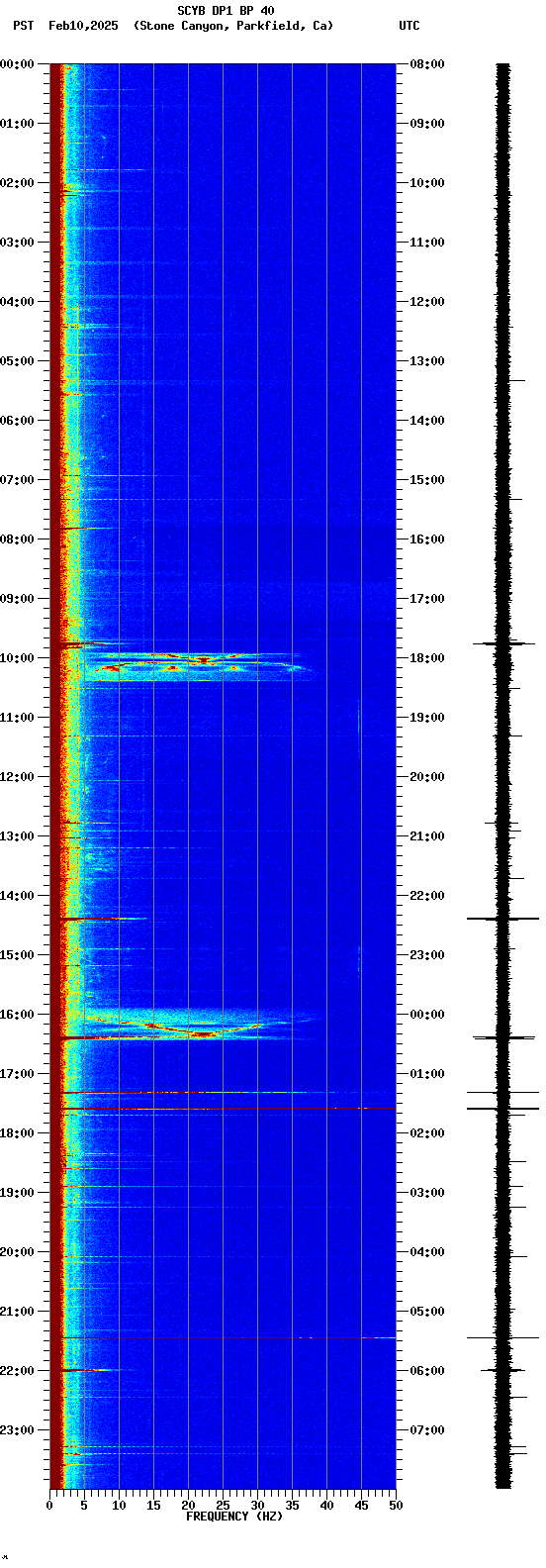The width and height of the screenshot is (546, 1568).
Task: Click the wide waveform spike near 22:25 UTC
Action: (503, 919)
